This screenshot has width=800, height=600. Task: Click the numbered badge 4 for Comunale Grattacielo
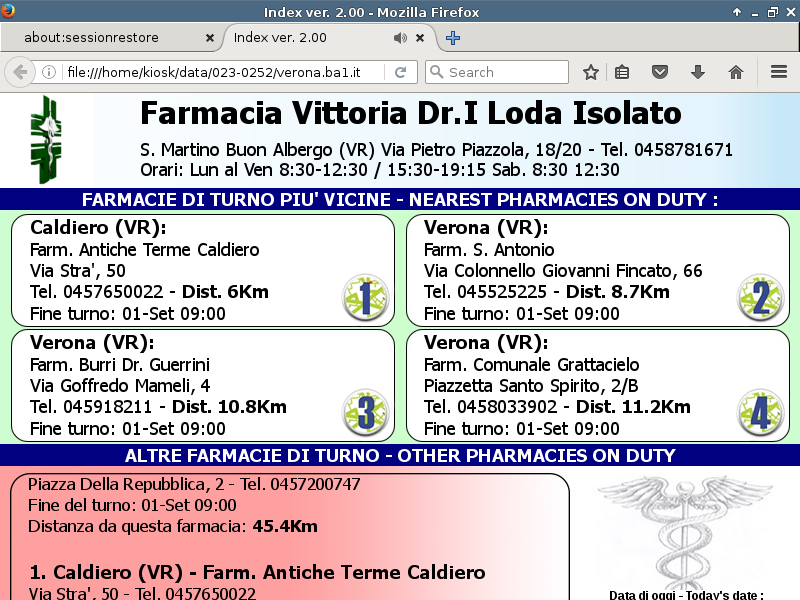pos(759,413)
